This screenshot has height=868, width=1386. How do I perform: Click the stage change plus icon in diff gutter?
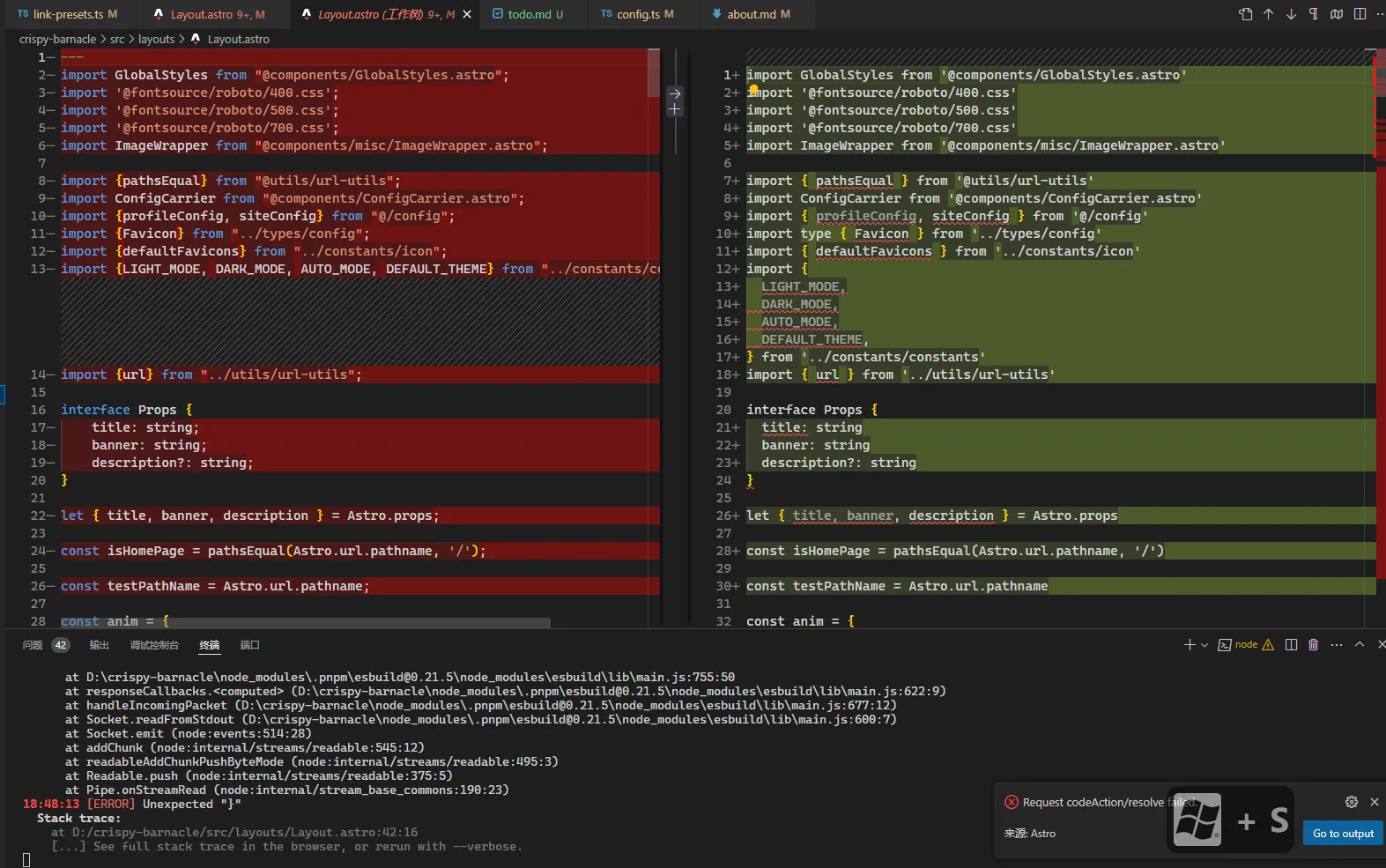pyautogui.click(x=674, y=109)
